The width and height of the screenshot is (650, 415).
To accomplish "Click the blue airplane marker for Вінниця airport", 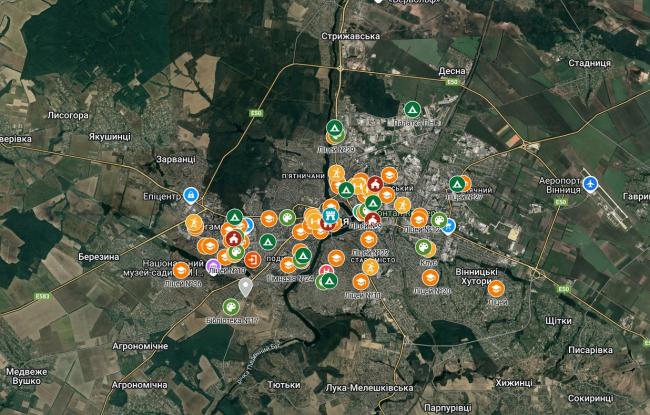I will coord(591,184).
